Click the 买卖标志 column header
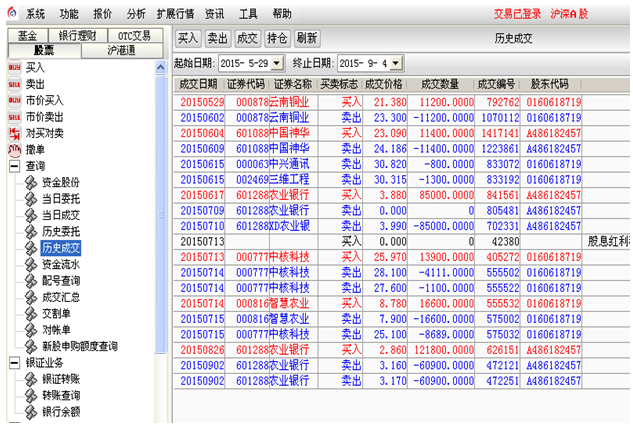The height and width of the screenshot is (425, 633). pos(339,84)
